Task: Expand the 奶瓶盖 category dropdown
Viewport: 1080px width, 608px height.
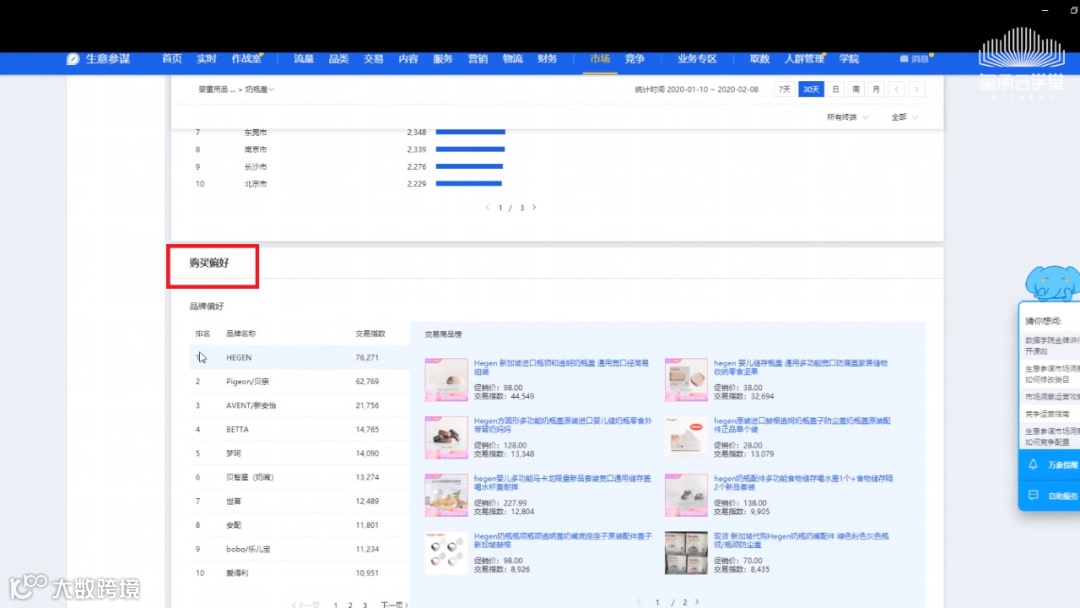Action: (x=260, y=90)
